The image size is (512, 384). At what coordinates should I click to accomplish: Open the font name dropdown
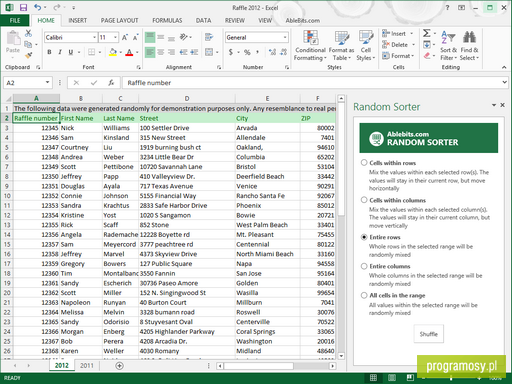(x=94, y=37)
